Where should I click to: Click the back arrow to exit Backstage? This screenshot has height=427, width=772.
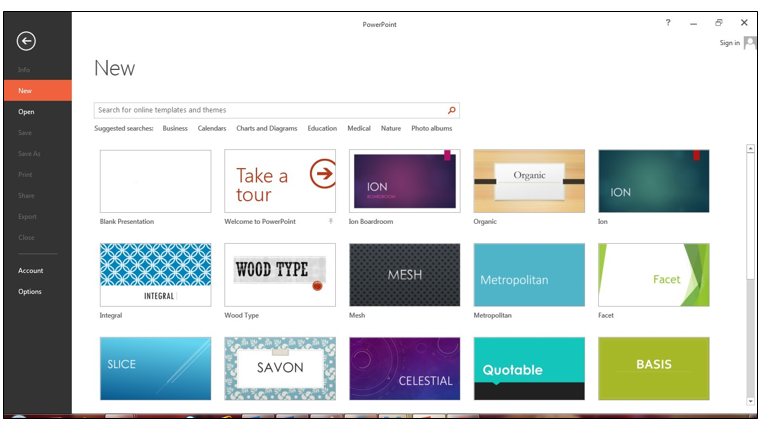[x=26, y=41]
